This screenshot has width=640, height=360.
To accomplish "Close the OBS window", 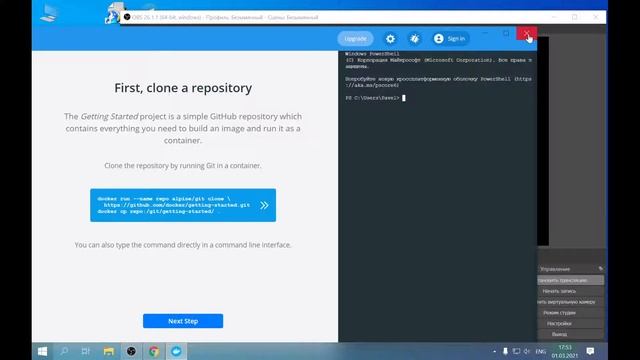I will pyautogui.click(x=596, y=17).
